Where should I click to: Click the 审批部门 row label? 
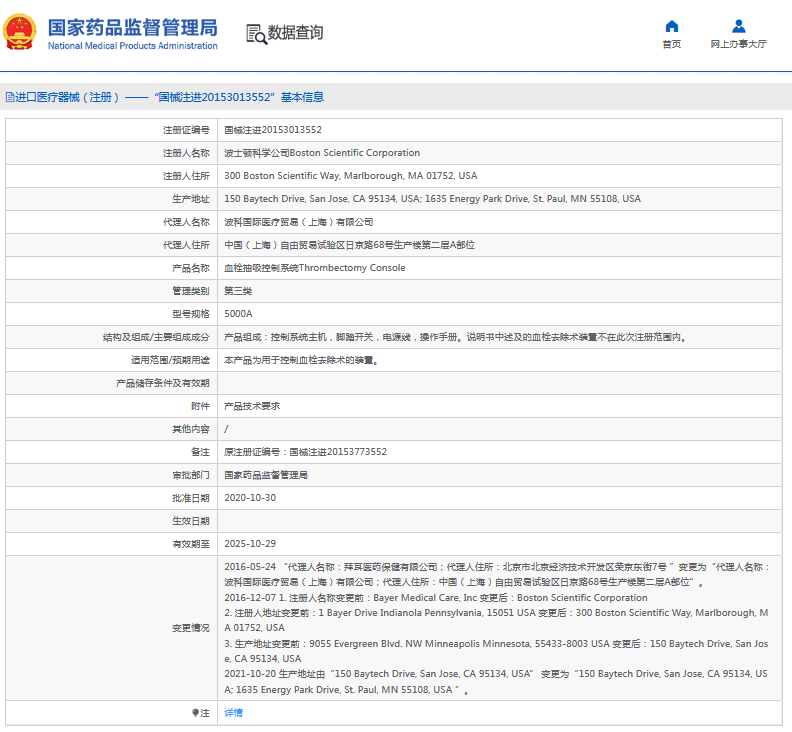(190, 475)
